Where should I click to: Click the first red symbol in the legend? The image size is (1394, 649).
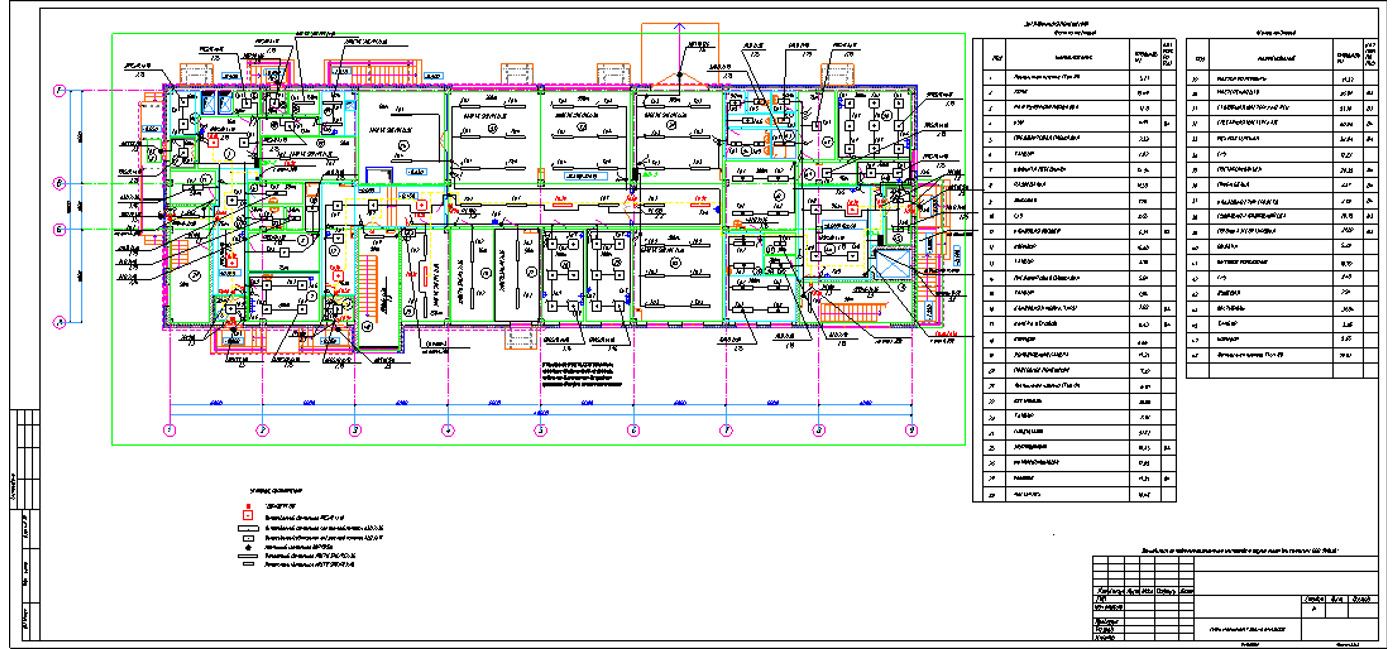pyautogui.click(x=246, y=508)
